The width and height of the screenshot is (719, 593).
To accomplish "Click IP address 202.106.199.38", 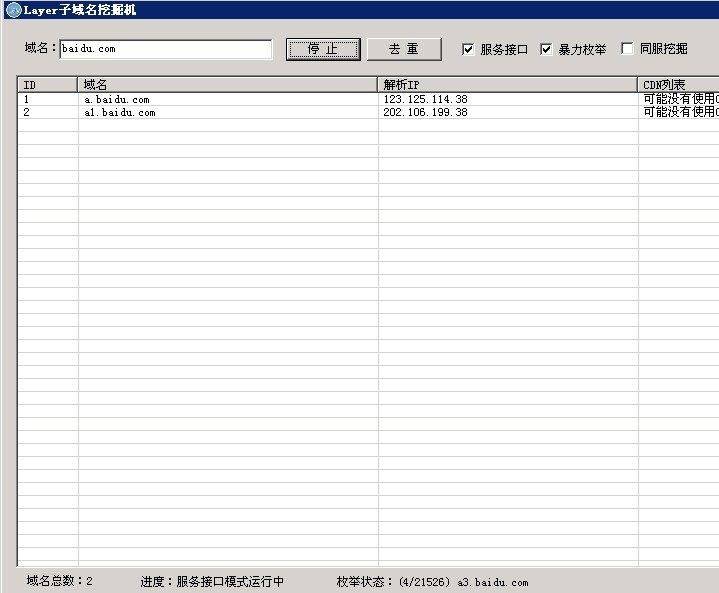I will (426, 112).
